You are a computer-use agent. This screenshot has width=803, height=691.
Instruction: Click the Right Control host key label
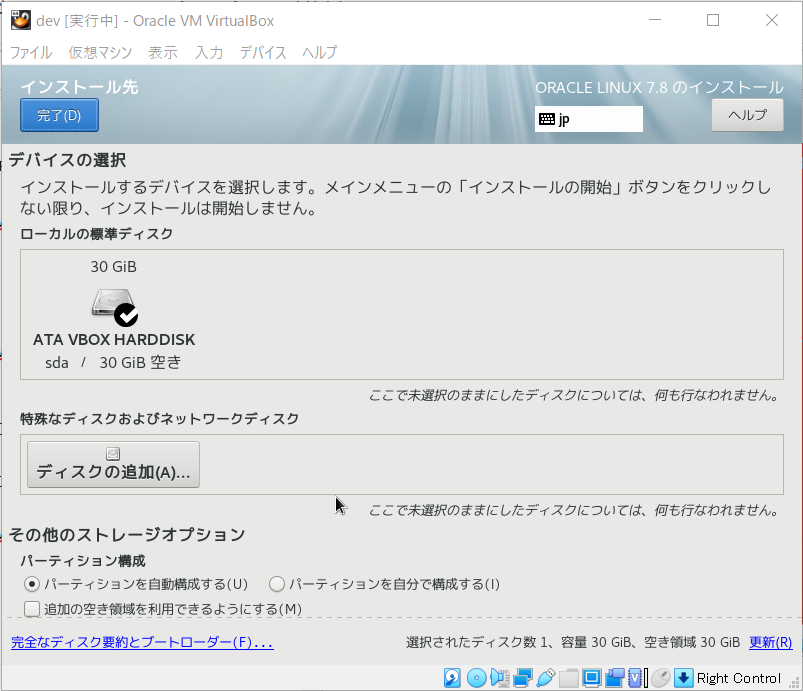pyautogui.click(x=738, y=678)
